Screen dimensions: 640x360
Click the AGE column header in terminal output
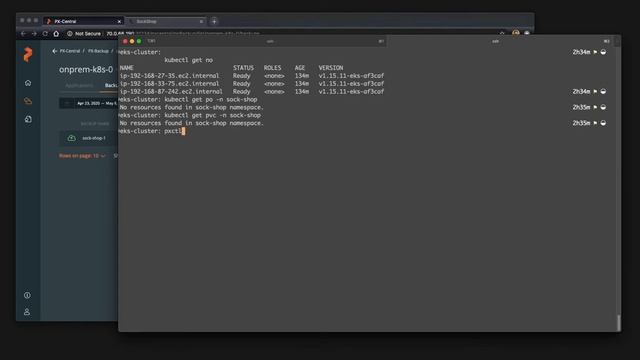[300, 68]
